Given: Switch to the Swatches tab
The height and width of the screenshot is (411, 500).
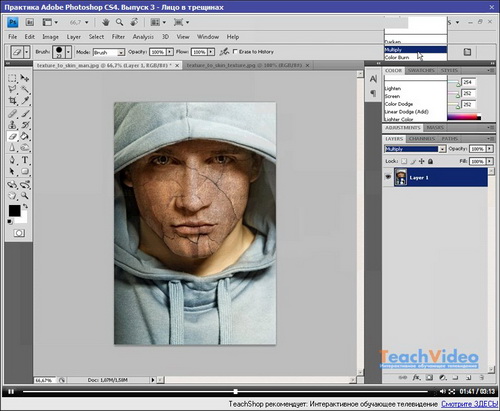Looking at the screenshot, I should pos(421,70).
